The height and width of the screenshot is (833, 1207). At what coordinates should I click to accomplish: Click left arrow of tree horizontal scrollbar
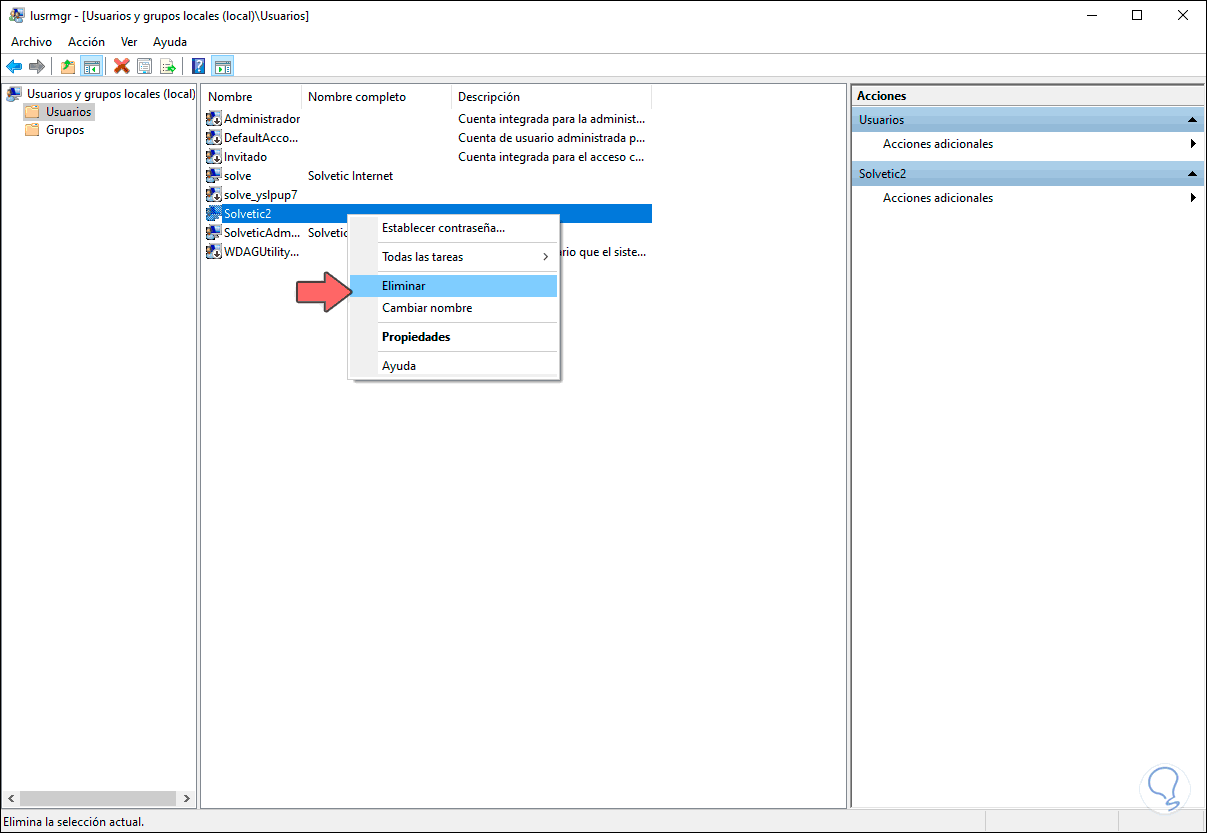click(11, 799)
